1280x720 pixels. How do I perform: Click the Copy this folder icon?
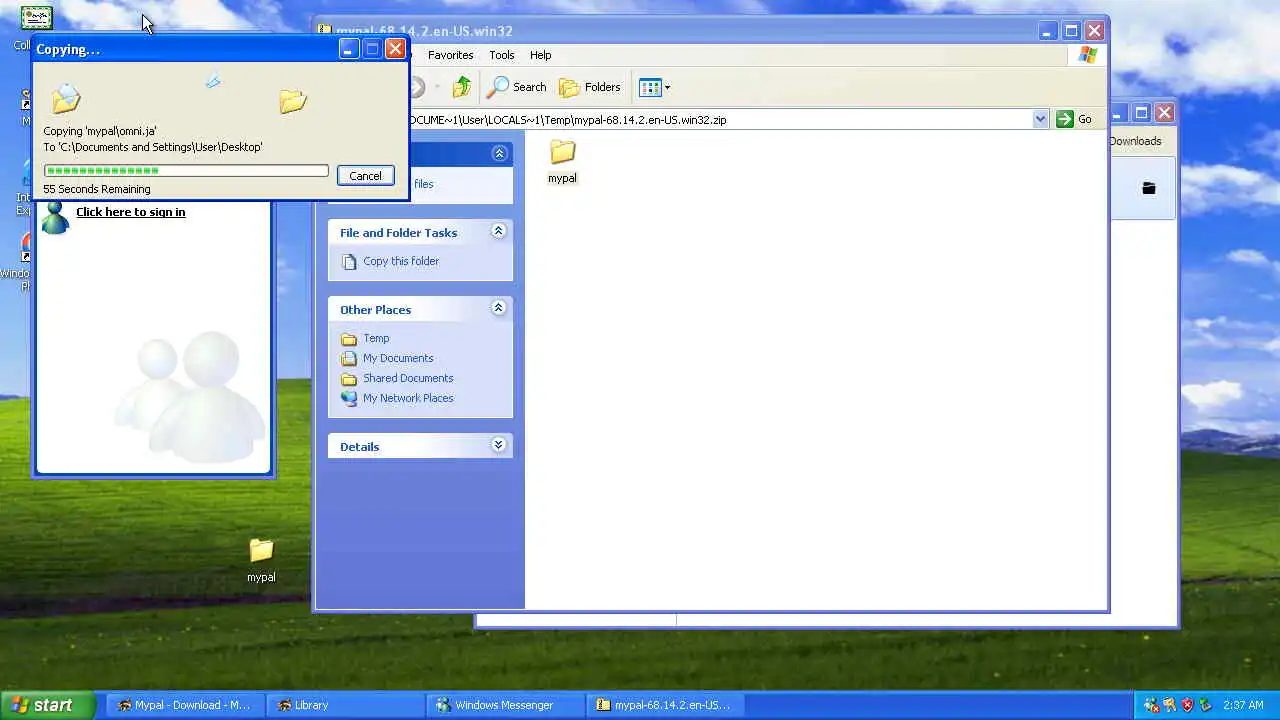[x=349, y=261]
